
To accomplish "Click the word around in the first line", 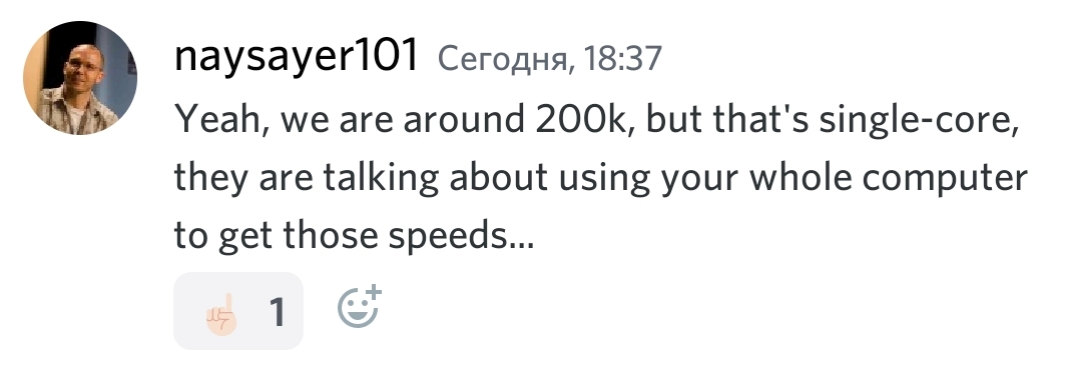I will click(x=464, y=121).
